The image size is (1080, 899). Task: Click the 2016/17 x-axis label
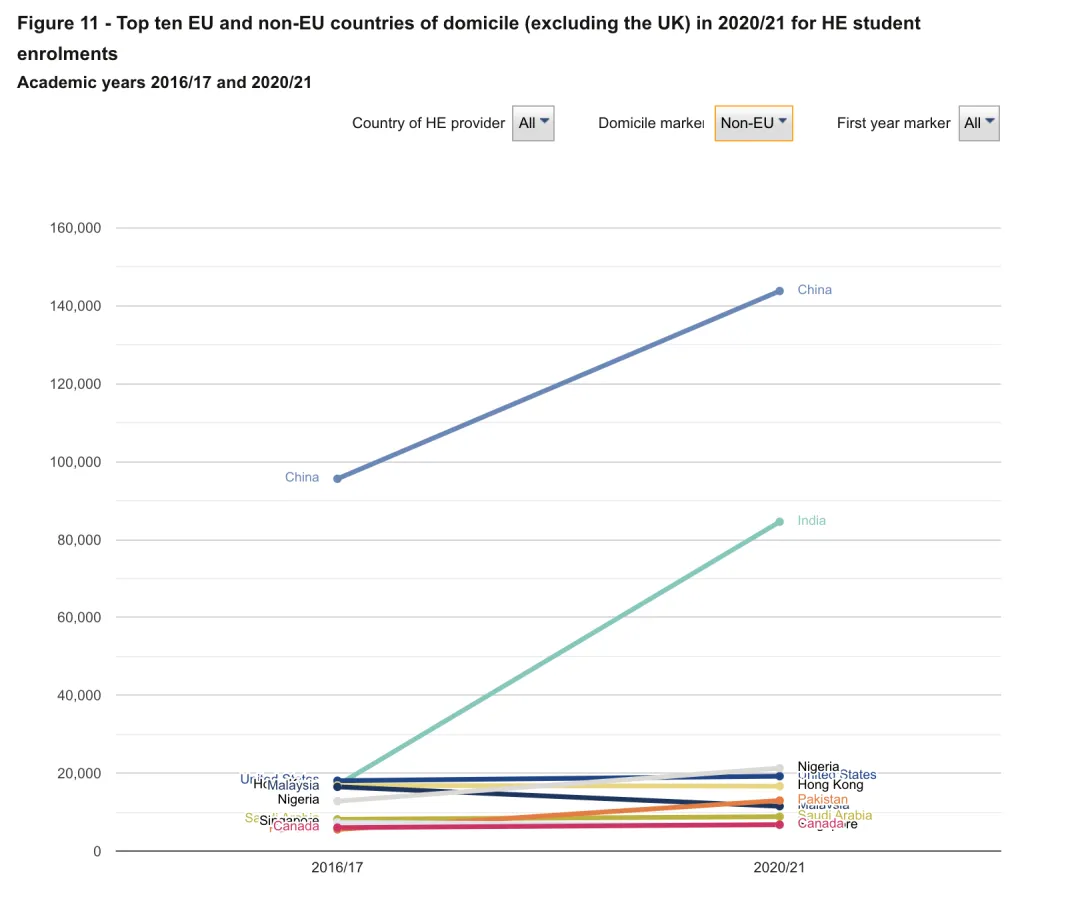pyautogui.click(x=337, y=869)
